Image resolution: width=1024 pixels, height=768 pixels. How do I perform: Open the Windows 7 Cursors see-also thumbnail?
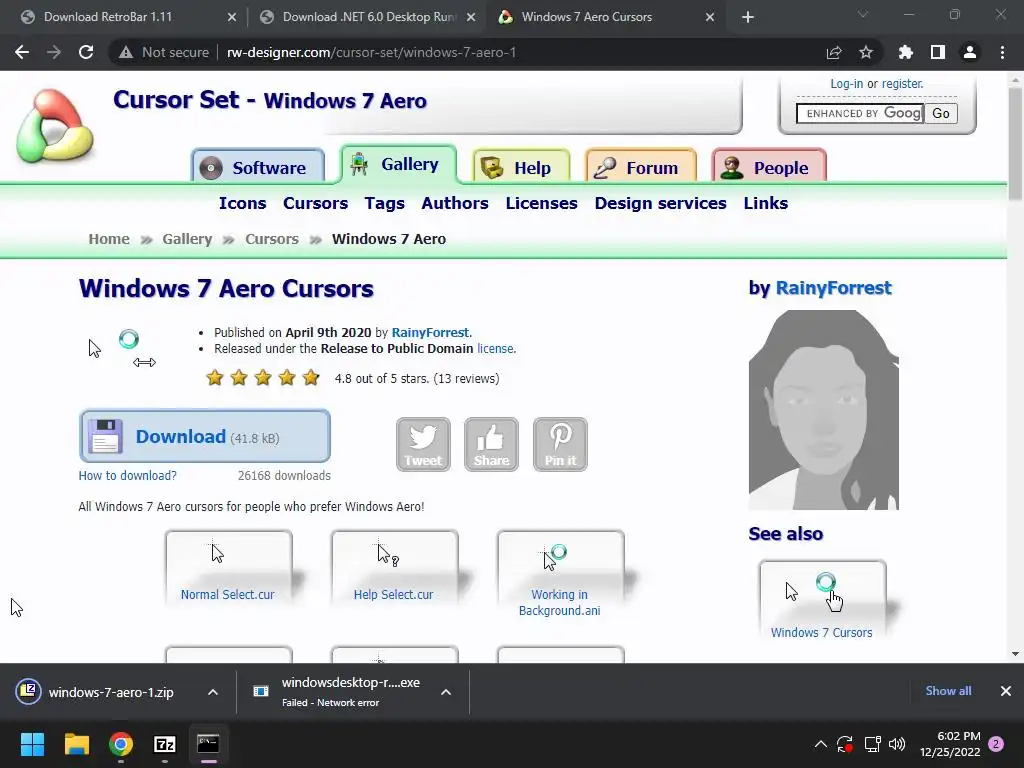pos(822,600)
